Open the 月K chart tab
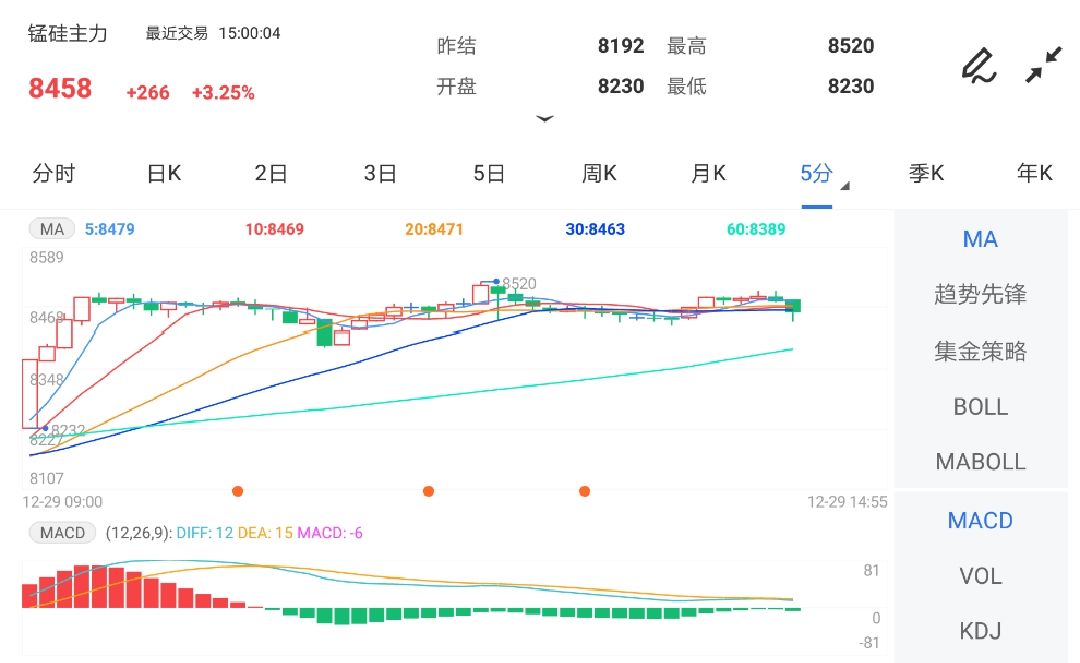The height and width of the screenshot is (663, 1080). (x=708, y=173)
